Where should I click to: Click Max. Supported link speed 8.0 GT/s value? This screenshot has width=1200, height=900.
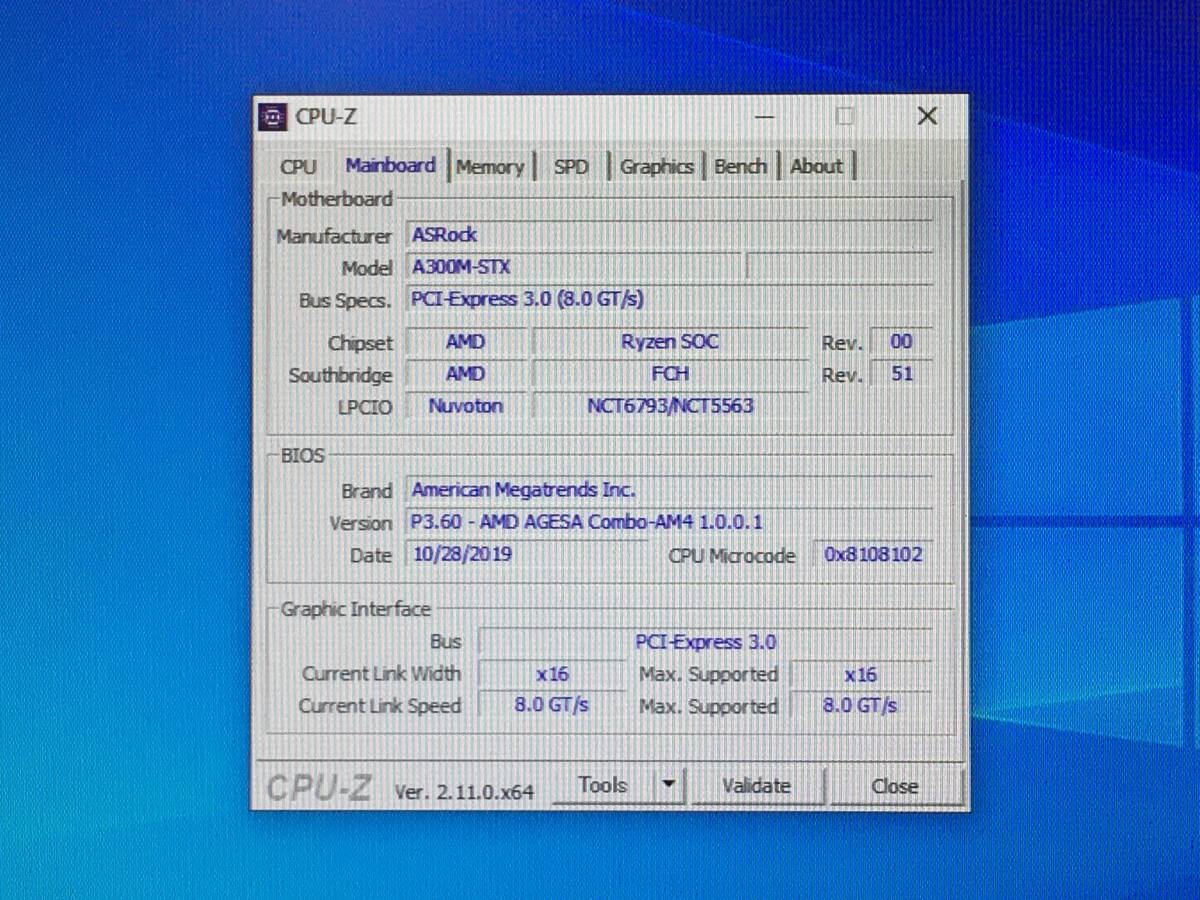860,705
